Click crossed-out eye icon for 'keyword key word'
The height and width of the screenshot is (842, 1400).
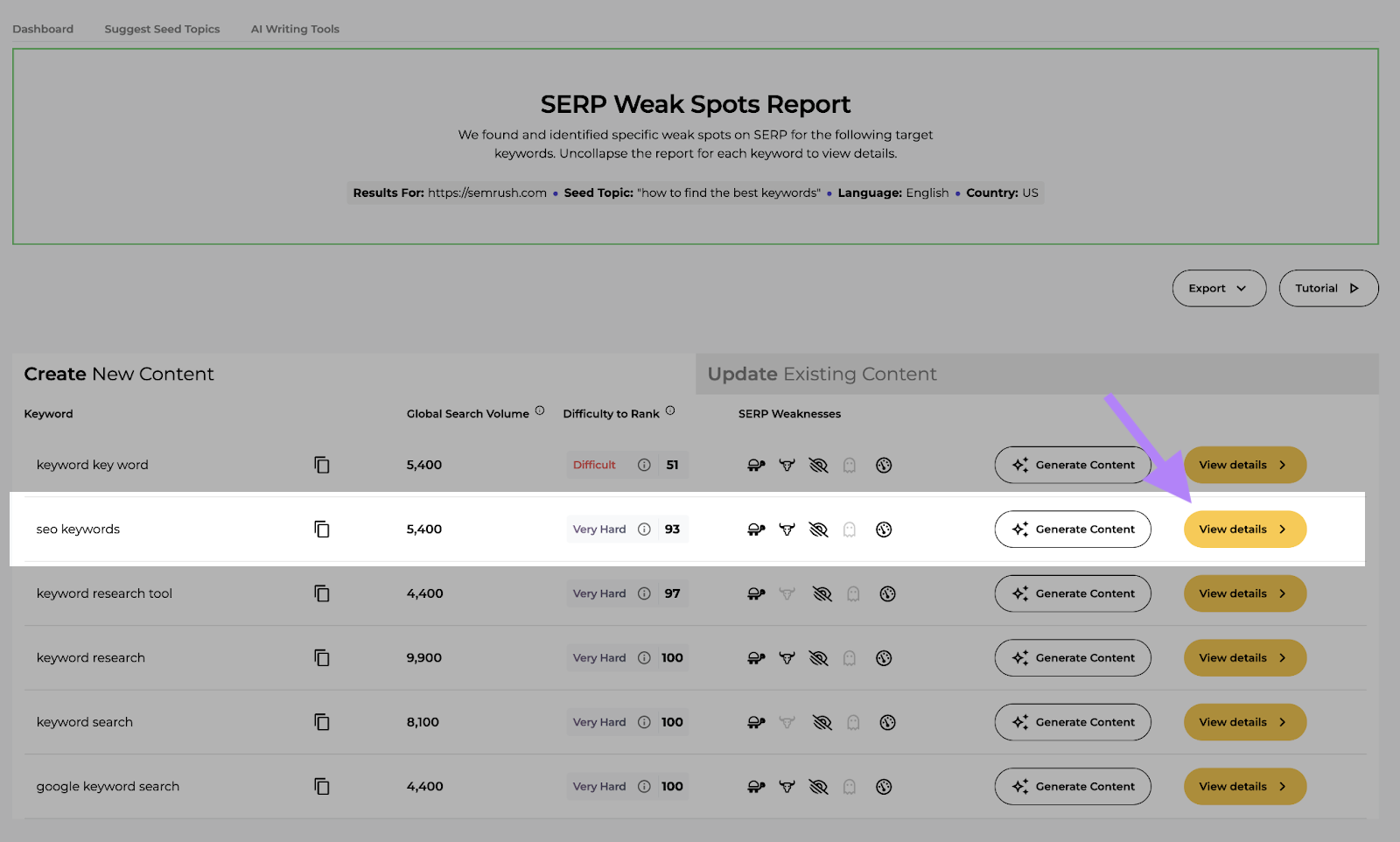coord(818,466)
